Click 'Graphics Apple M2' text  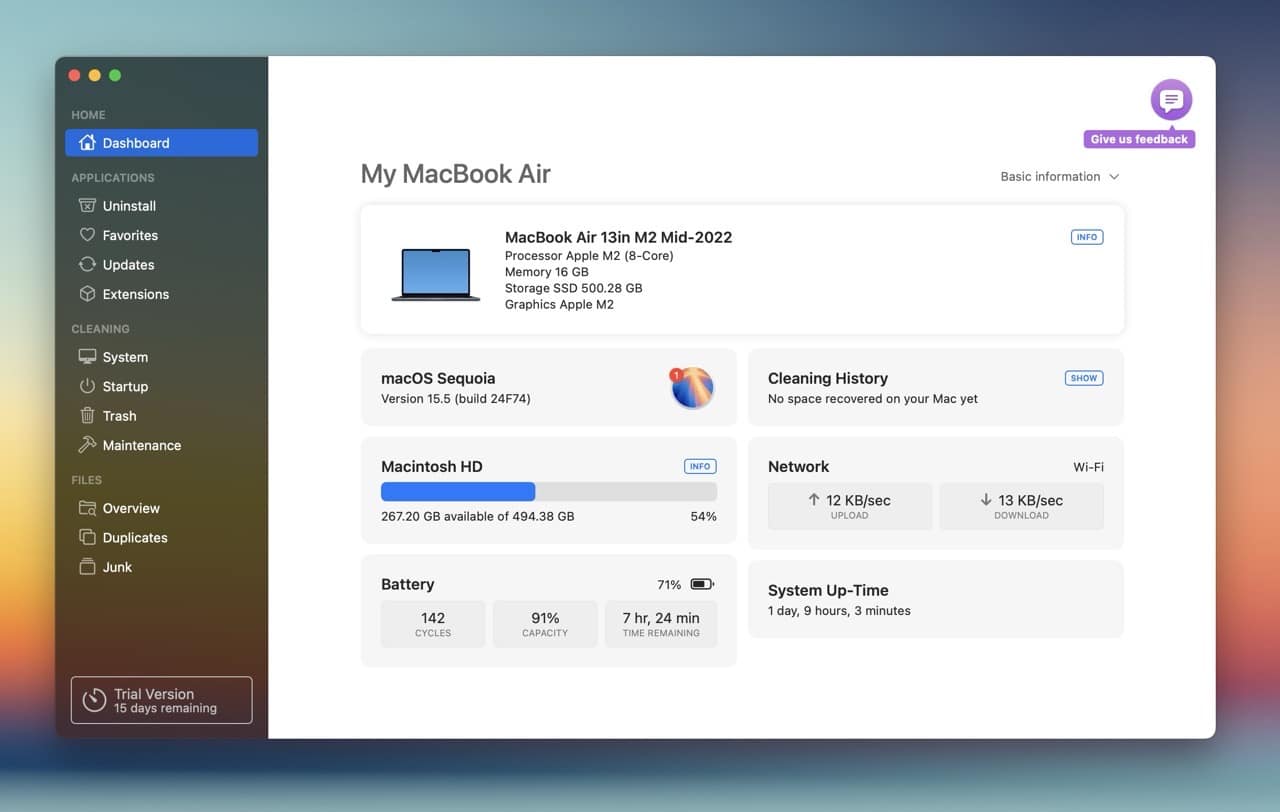(560, 304)
